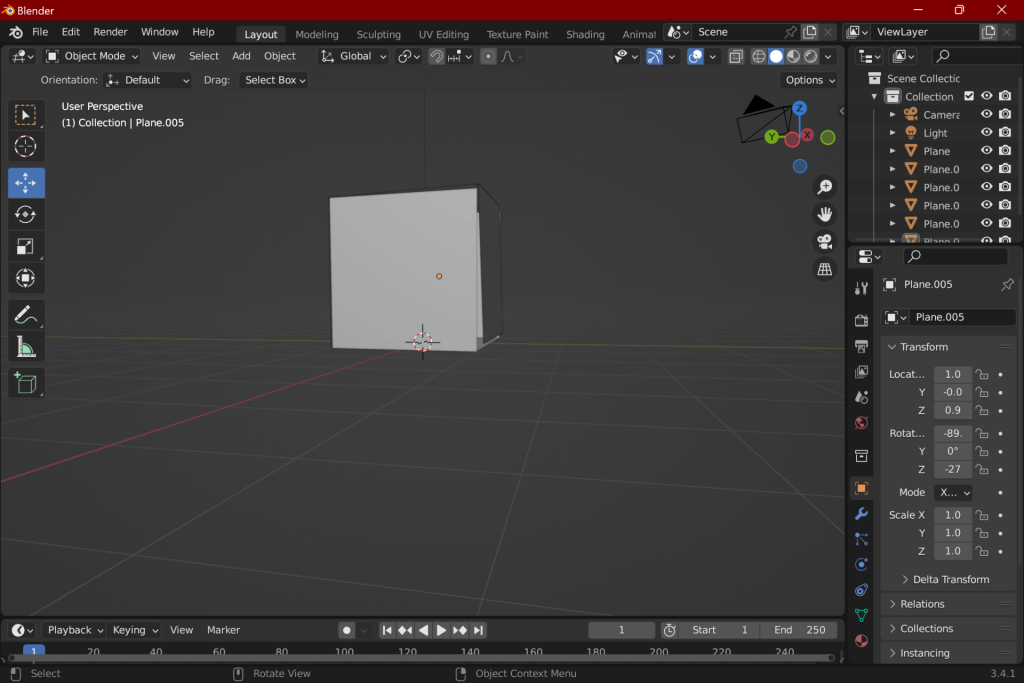1024x683 pixels.
Task: Click the Pan view hand icon
Action: (x=825, y=214)
